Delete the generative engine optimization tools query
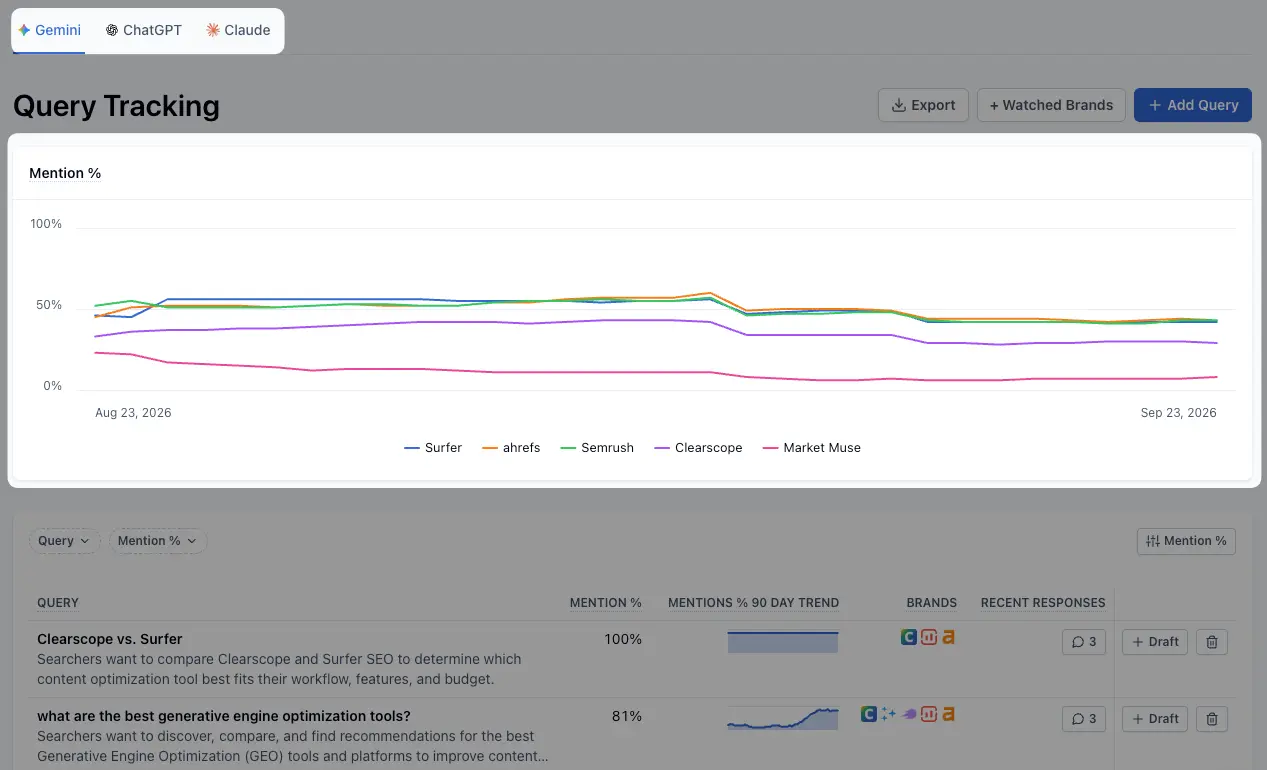The image size is (1267, 770). (1211, 719)
